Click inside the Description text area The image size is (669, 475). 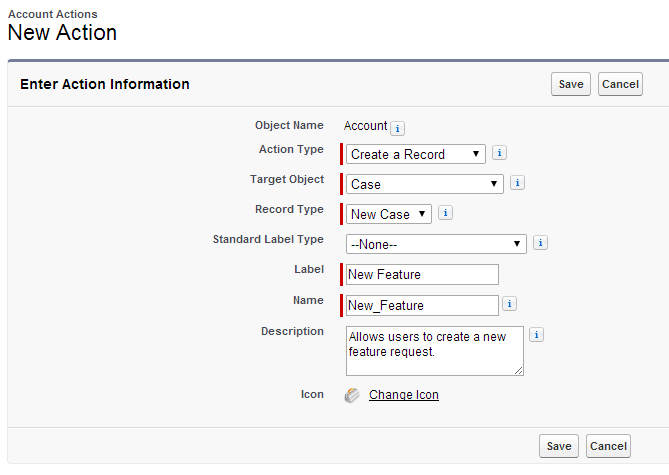(433, 350)
